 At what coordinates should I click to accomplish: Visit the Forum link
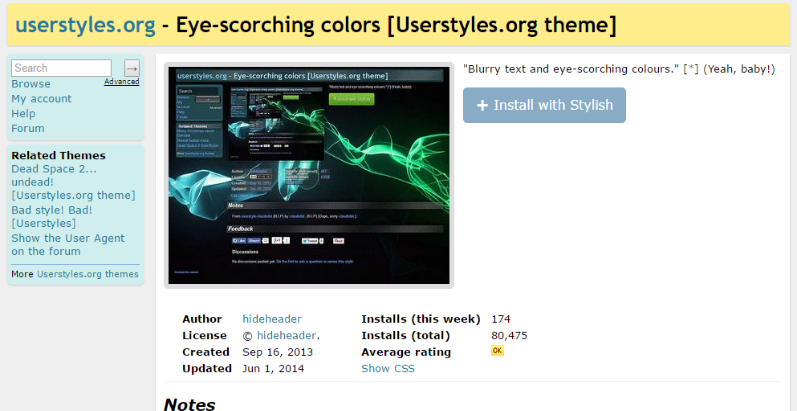click(x=28, y=128)
